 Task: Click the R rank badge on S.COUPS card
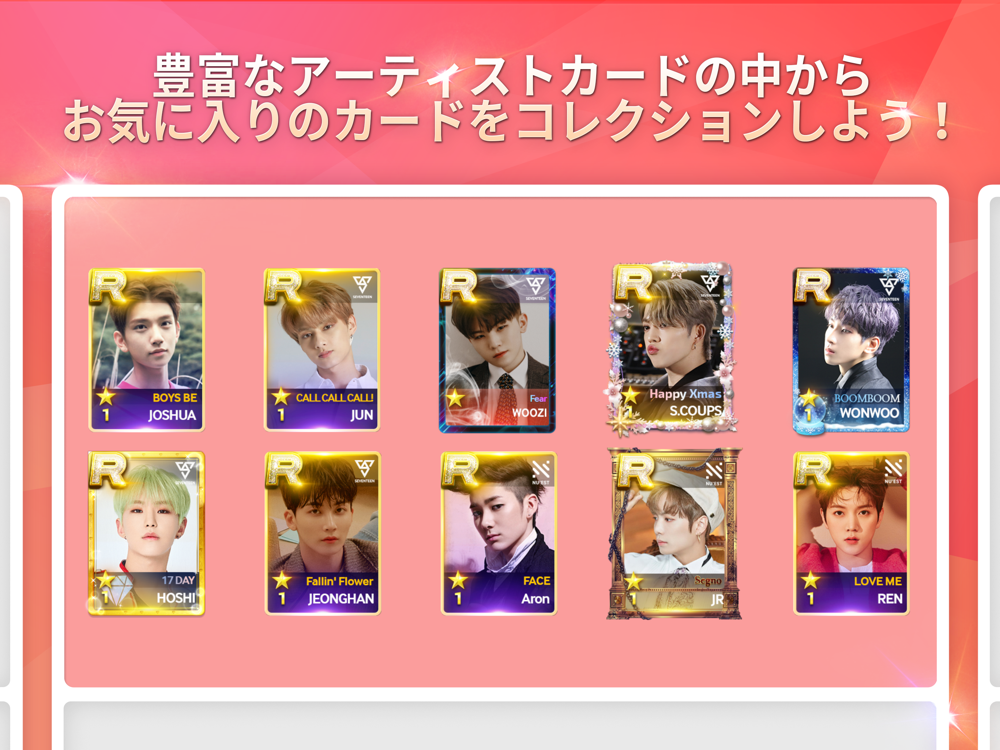(x=633, y=283)
